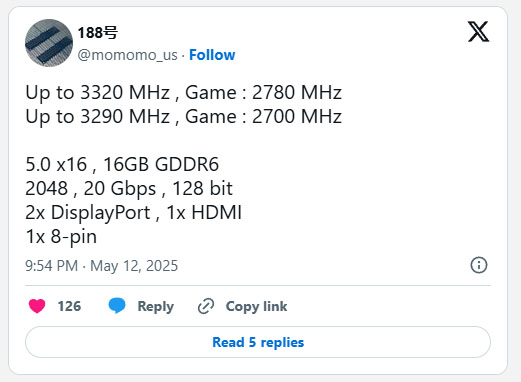Open the Read 5 replies button
This screenshot has width=521, height=382.
point(258,342)
